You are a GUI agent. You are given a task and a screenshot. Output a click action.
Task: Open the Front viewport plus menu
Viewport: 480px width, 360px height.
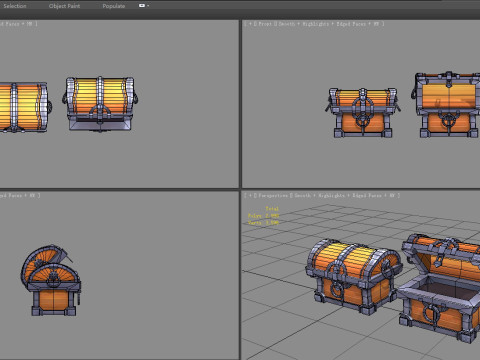(250, 24)
